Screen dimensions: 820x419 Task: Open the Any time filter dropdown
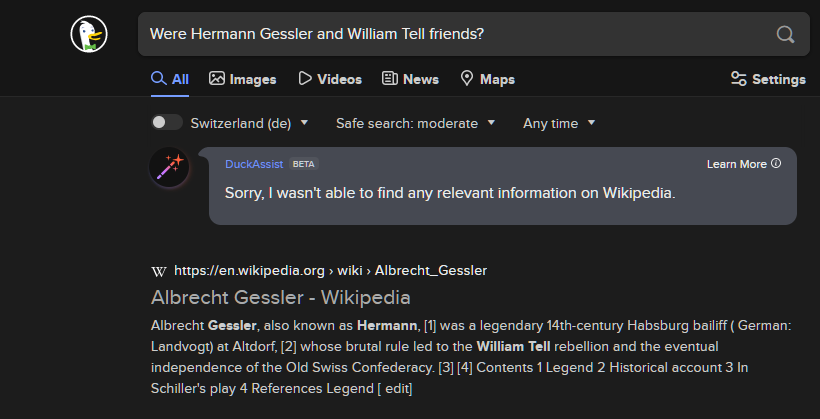click(x=559, y=123)
